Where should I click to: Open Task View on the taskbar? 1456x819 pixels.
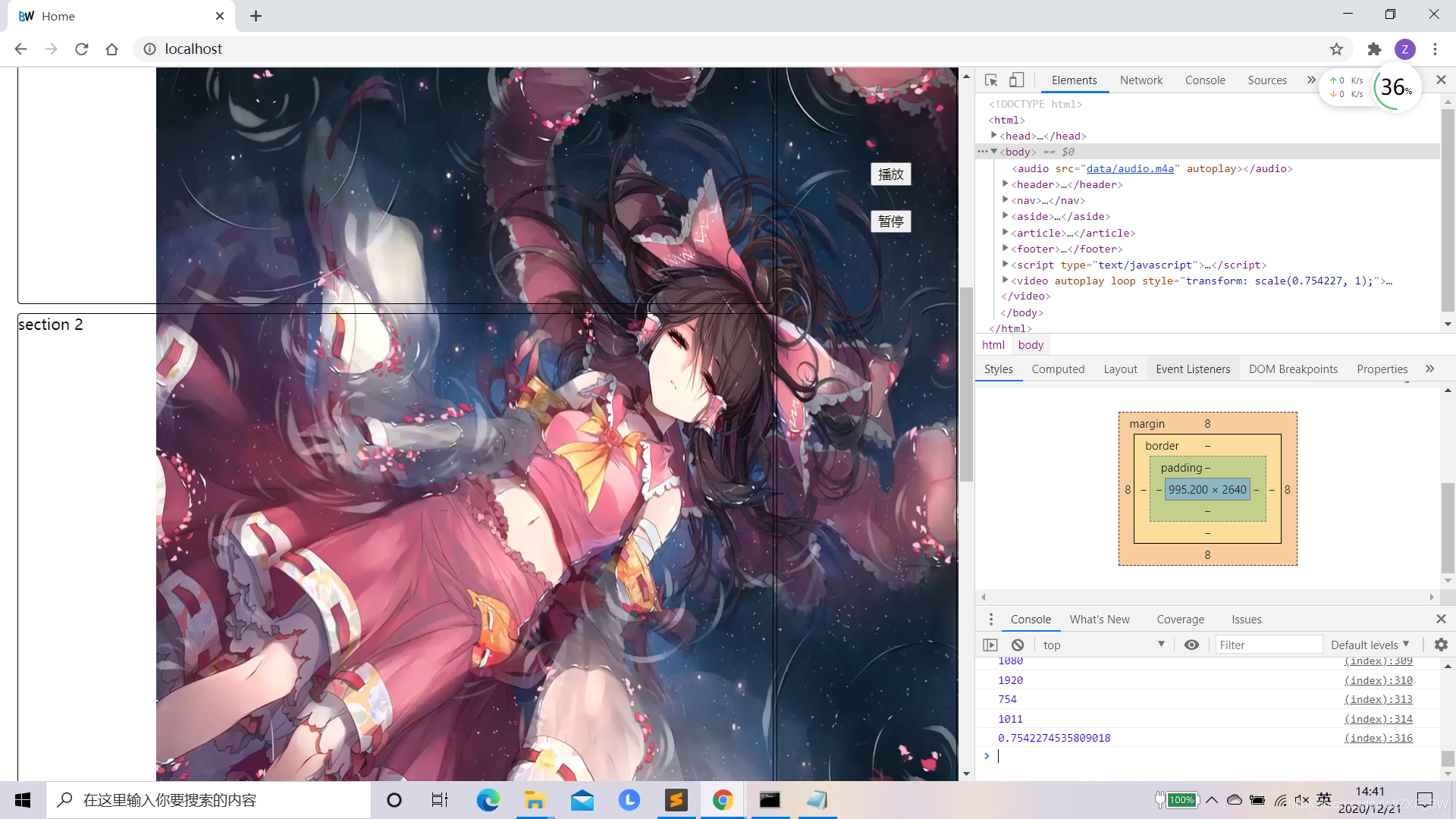click(x=440, y=800)
